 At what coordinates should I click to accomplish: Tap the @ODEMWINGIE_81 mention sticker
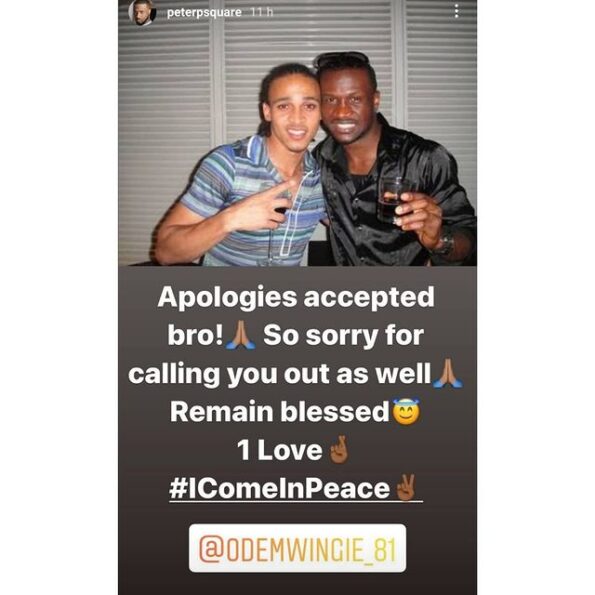tap(297, 548)
